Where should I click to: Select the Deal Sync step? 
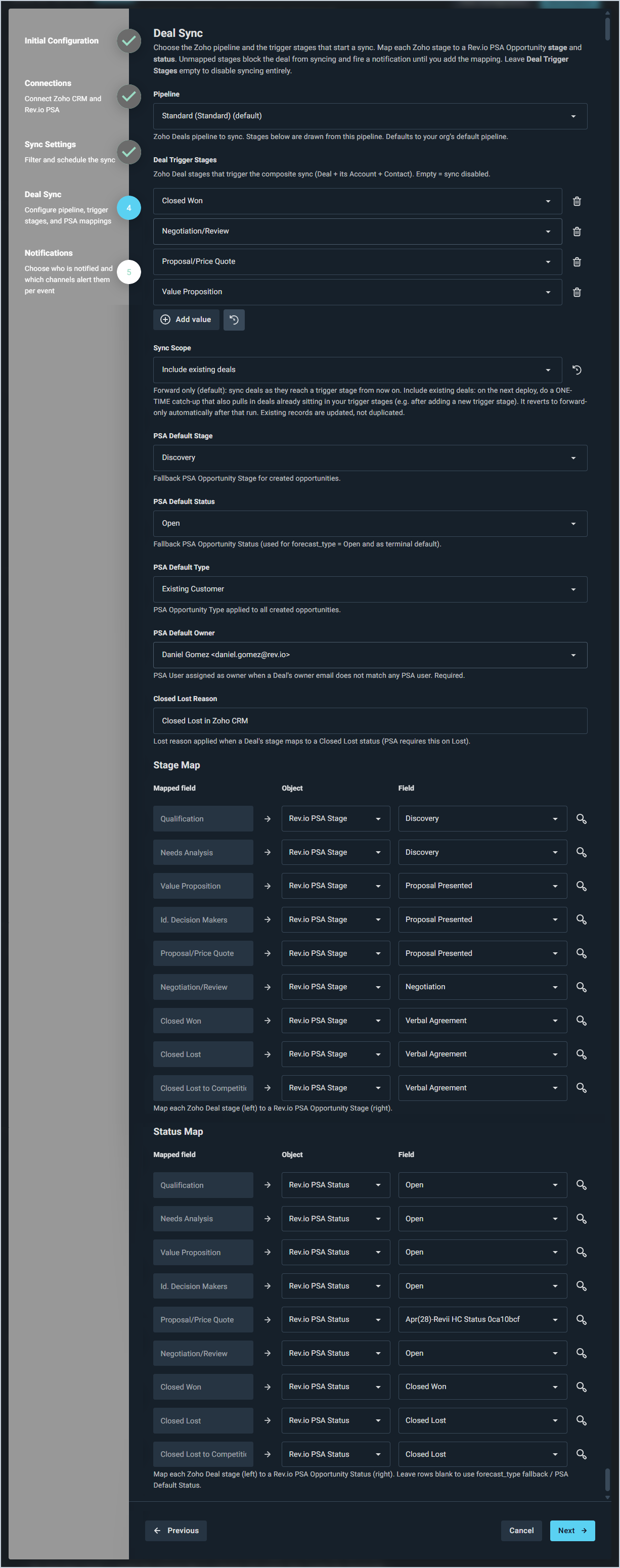43,195
